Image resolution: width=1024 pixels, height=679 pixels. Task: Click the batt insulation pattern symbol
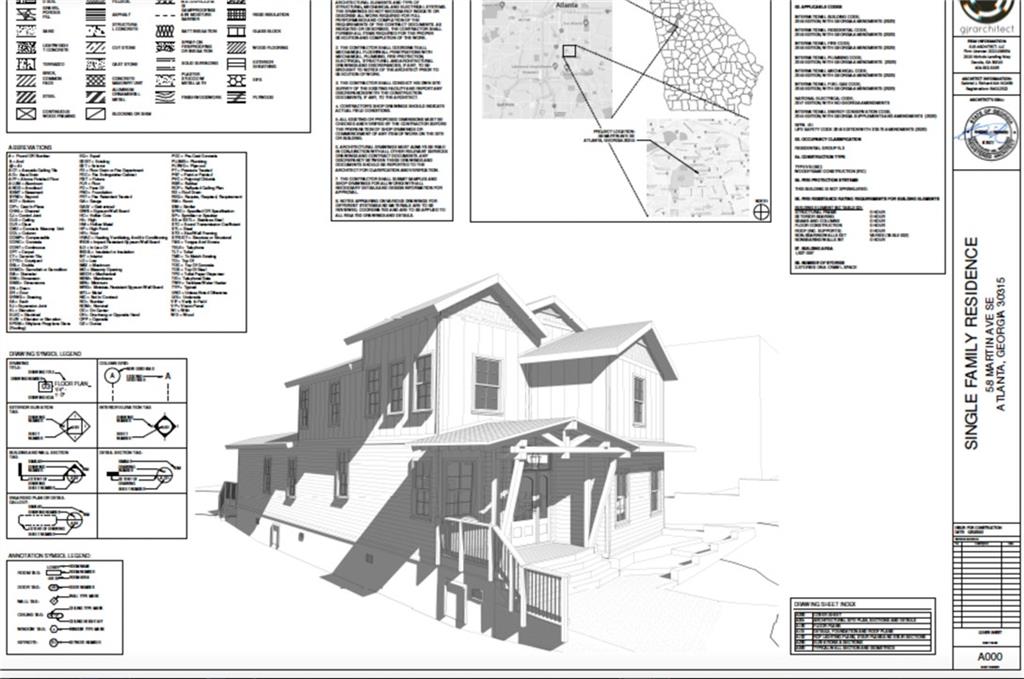click(x=164, y=46)
